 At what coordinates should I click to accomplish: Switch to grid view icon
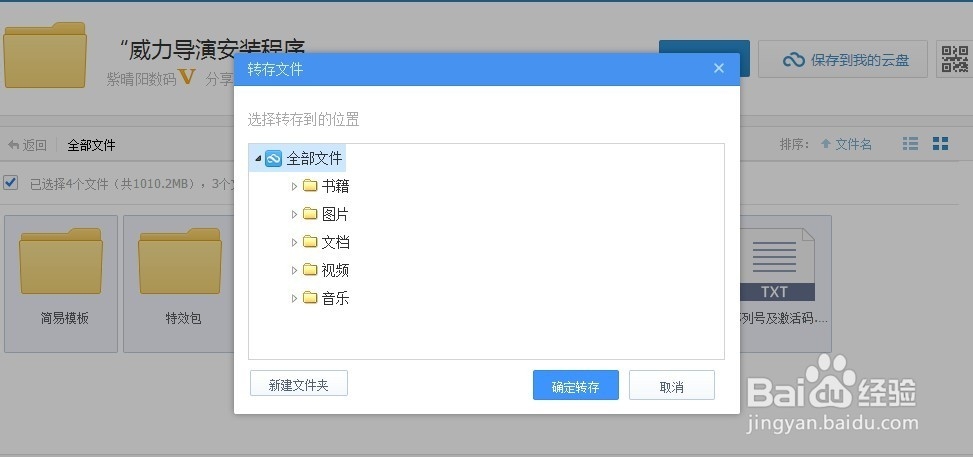point(940,144)
